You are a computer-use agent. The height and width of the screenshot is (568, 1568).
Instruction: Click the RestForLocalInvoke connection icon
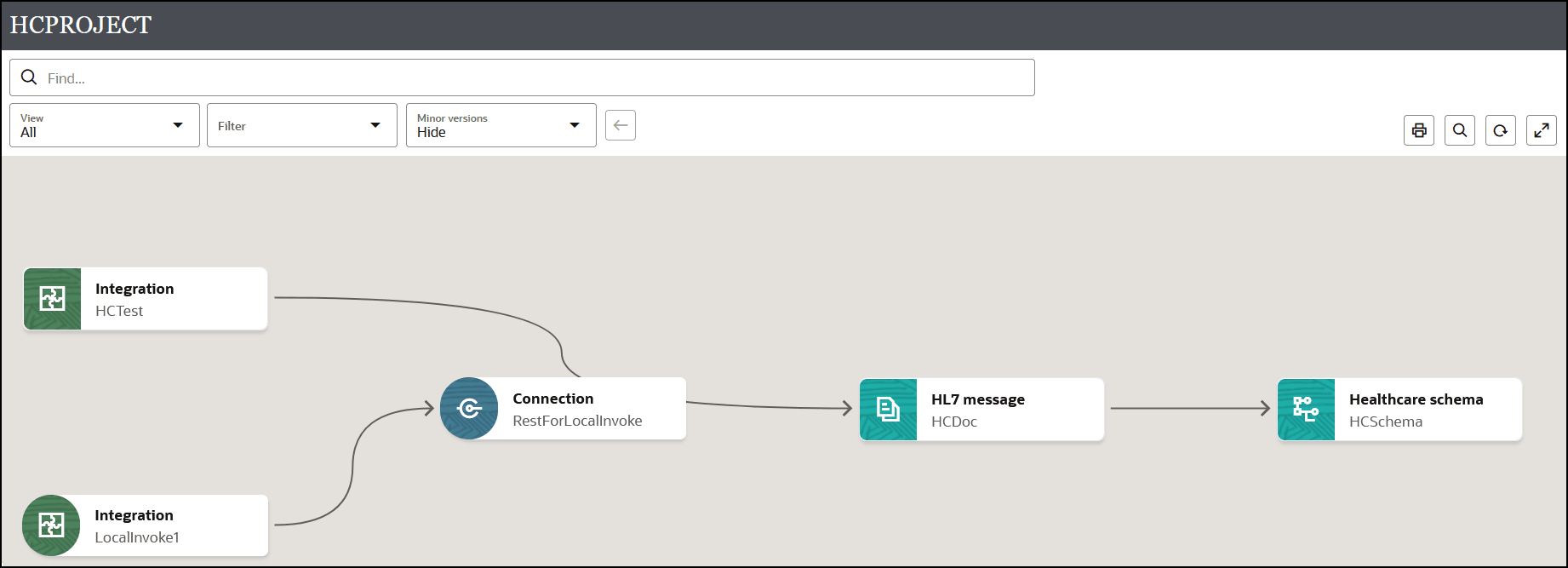point(469,409)
